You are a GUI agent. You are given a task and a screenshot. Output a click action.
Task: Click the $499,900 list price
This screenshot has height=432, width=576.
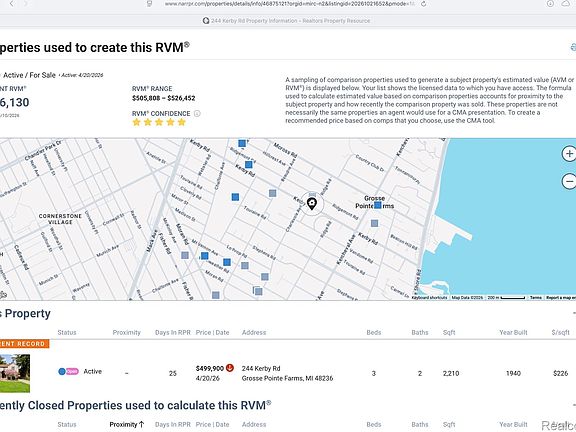[210, 368]
